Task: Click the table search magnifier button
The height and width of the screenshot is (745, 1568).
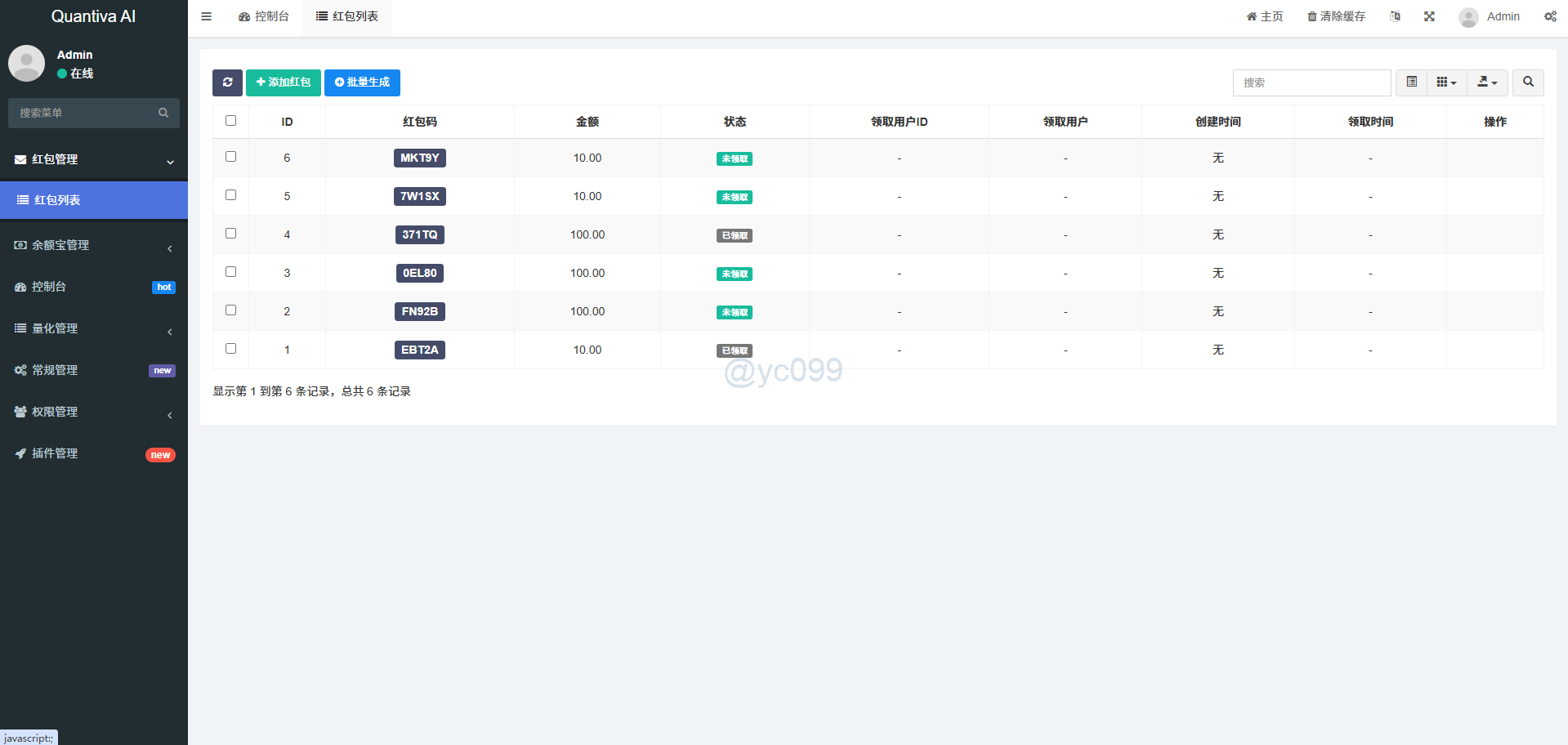Action: tap(1528, 83)
